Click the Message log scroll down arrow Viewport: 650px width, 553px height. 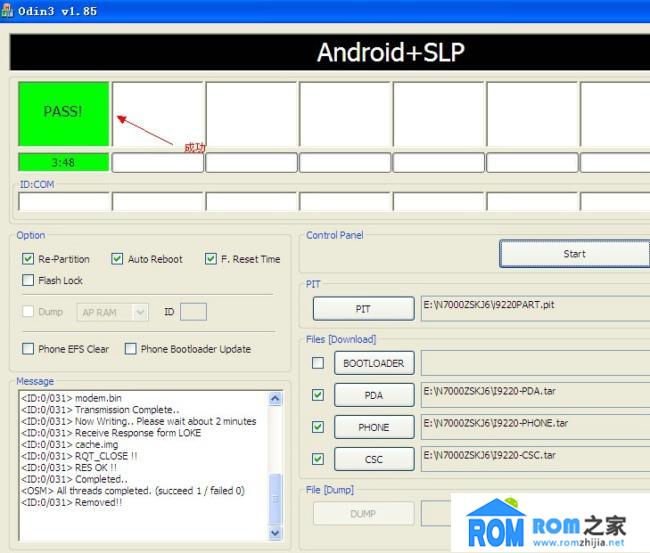point(275,533)
